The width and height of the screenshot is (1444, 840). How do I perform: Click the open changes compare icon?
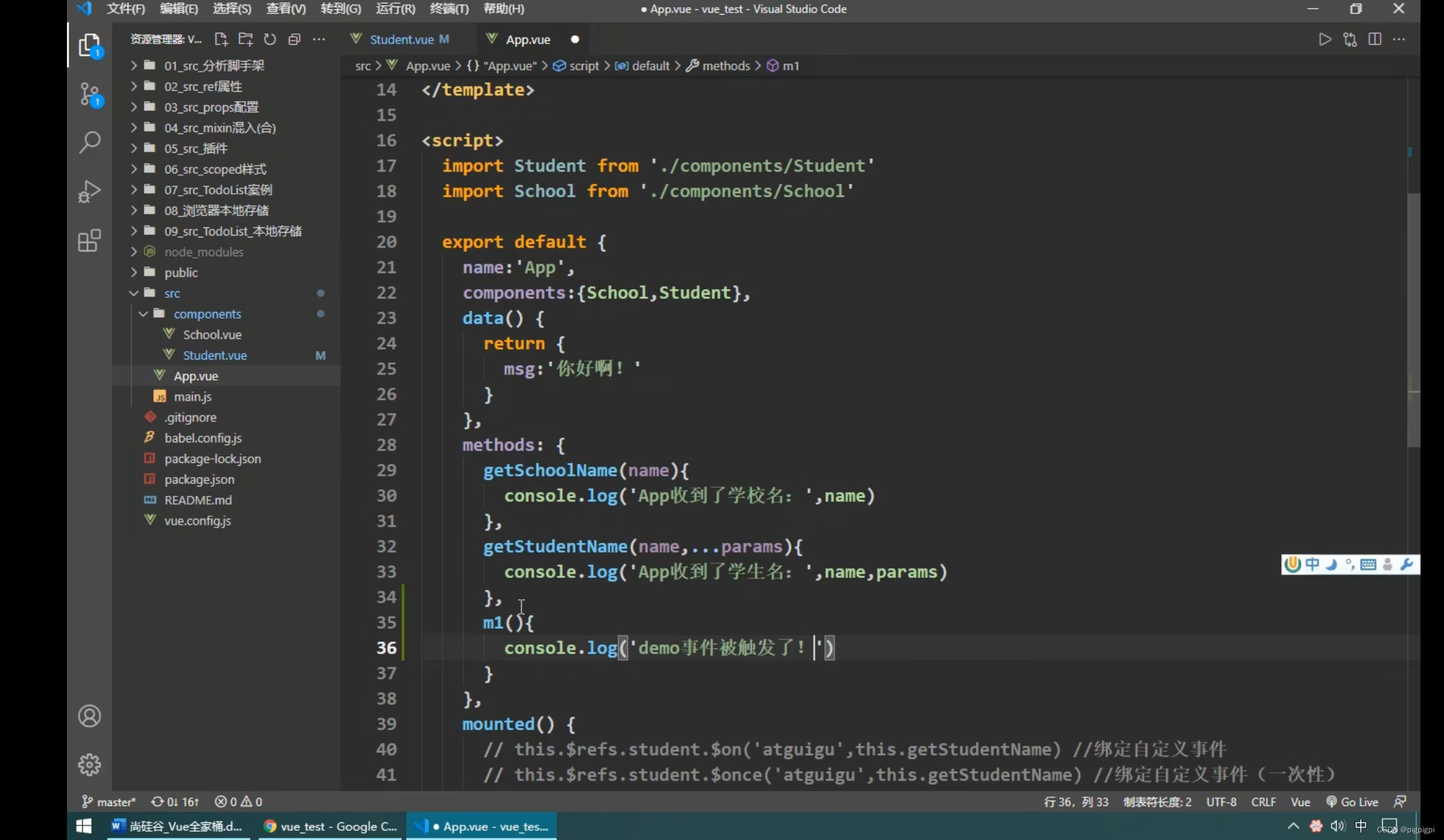click(1350, 39)
